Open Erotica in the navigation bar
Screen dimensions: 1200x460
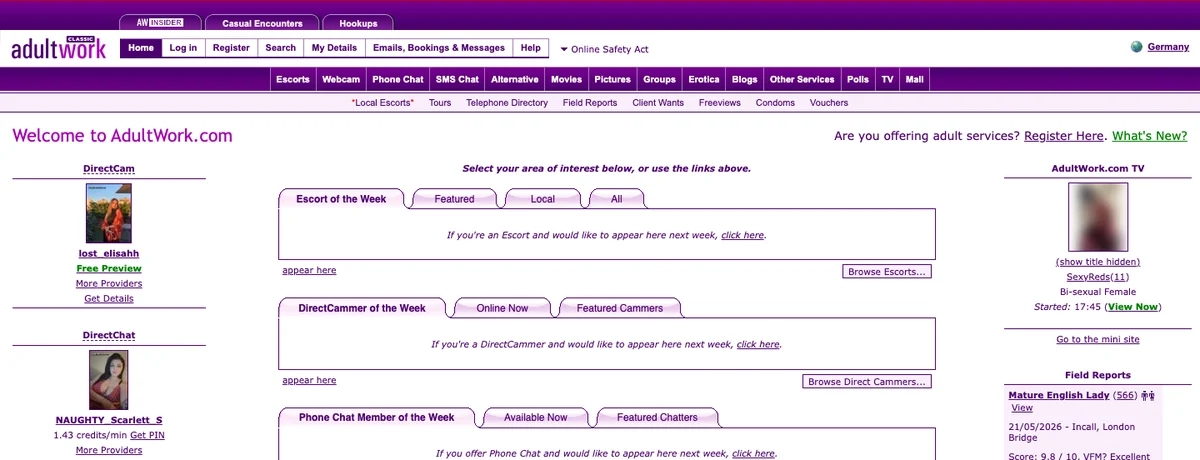[x=704, y=79]
